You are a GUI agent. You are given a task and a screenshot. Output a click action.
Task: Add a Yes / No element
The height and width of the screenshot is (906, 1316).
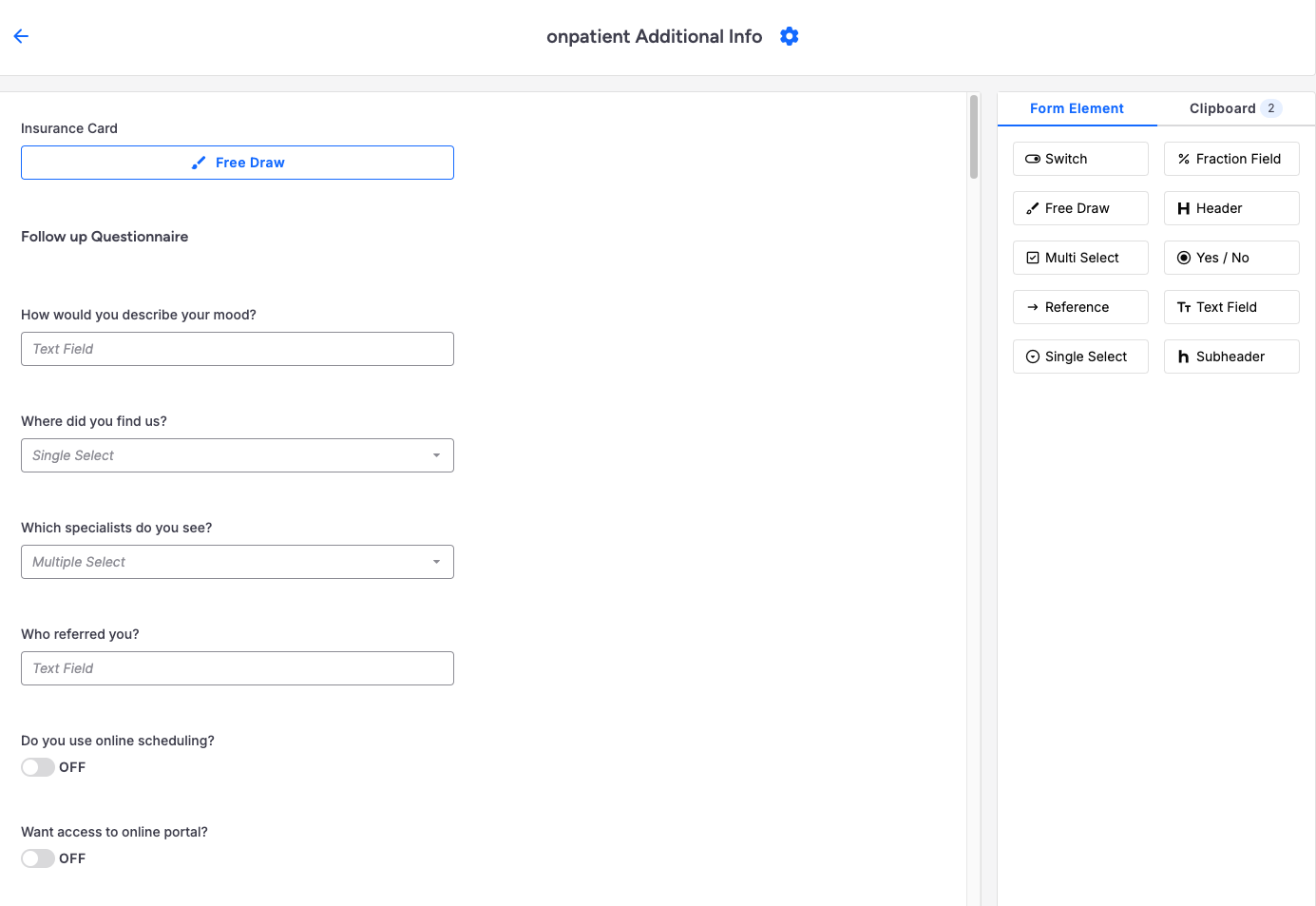pos(1230,258)
